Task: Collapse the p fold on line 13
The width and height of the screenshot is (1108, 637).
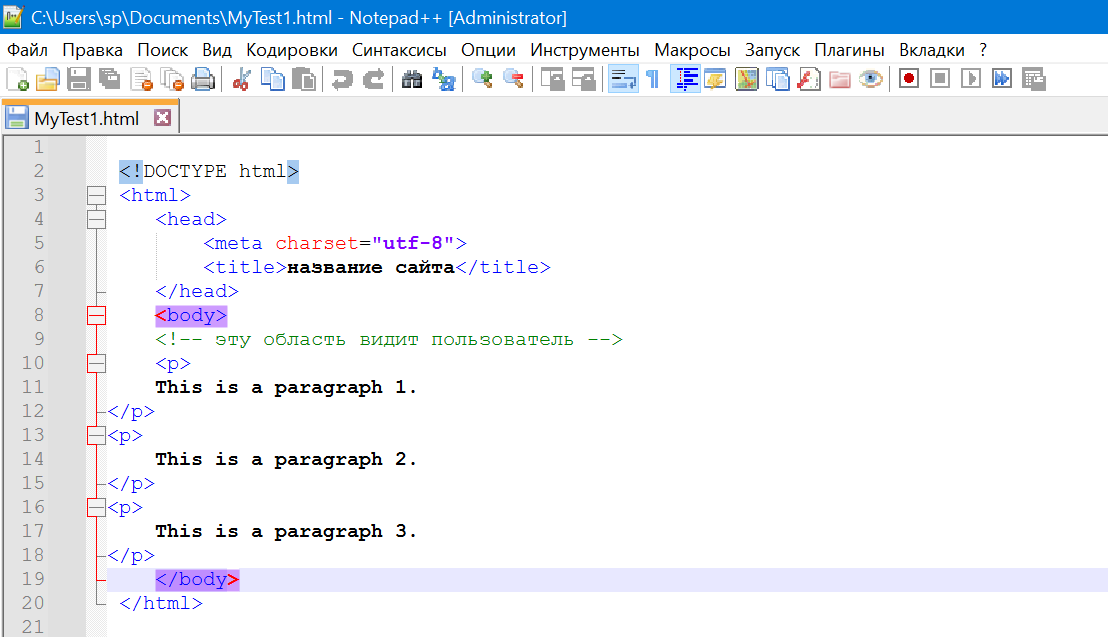Action: point(96,436)
